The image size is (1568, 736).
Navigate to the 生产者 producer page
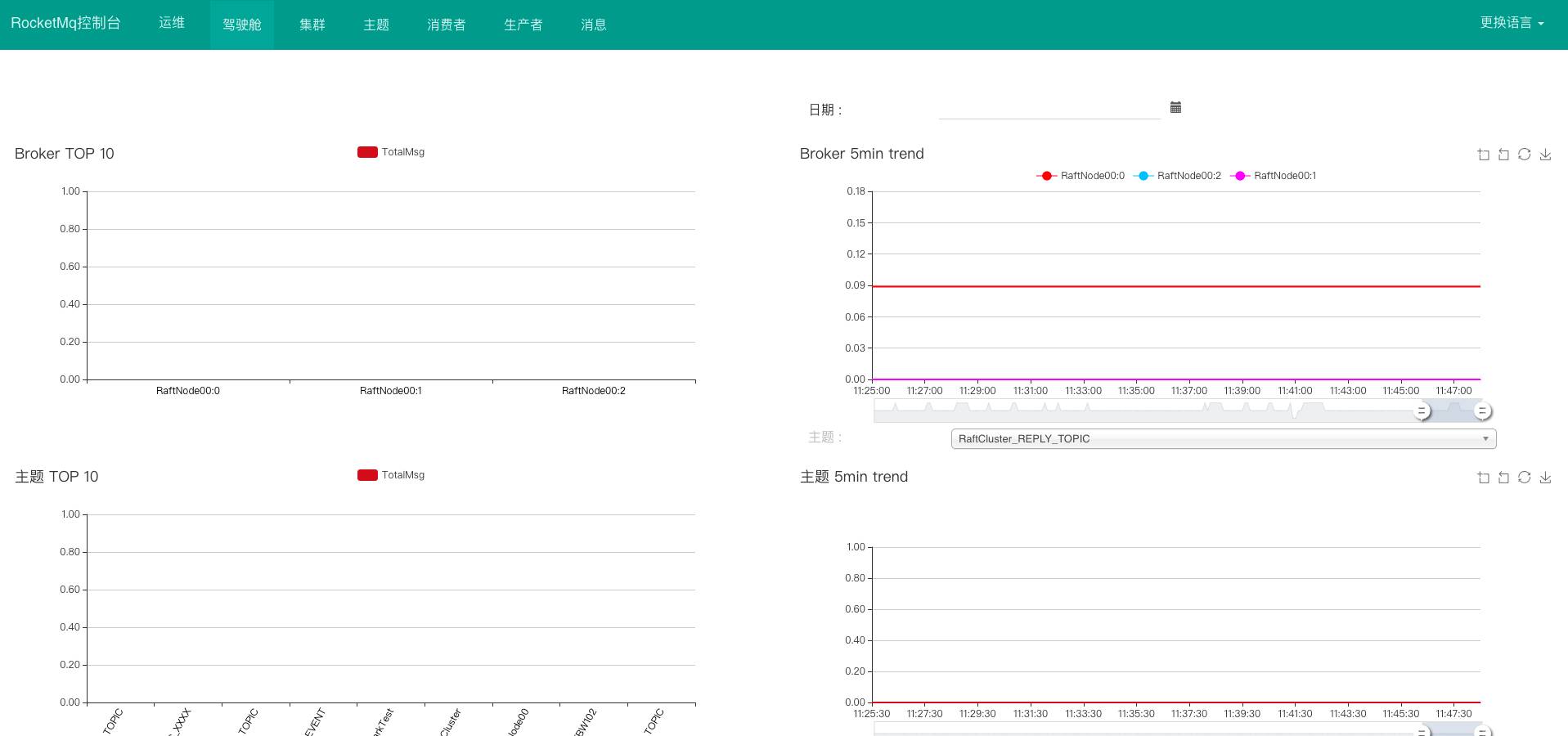523,25
